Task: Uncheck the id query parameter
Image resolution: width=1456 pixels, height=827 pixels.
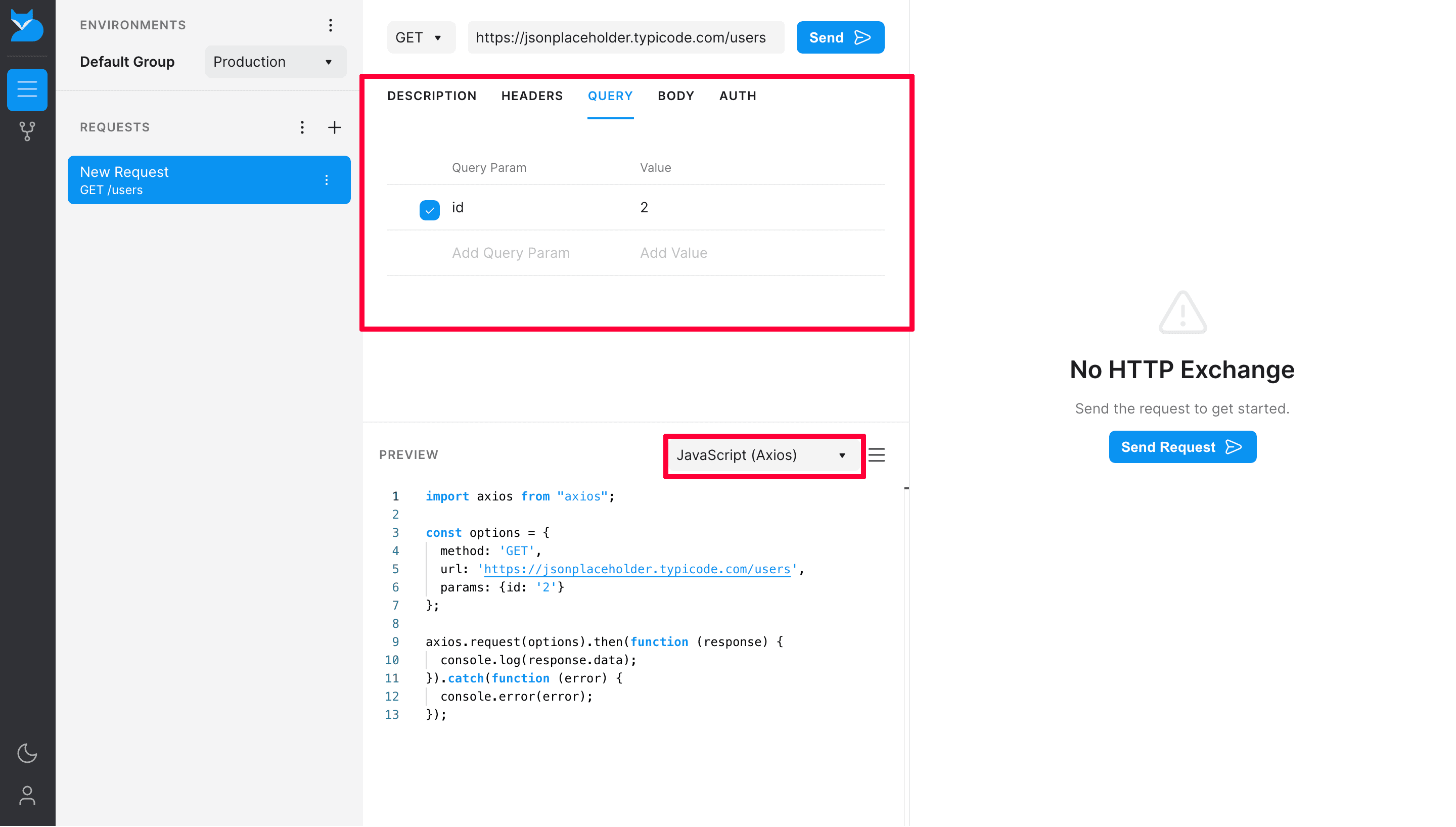Action: pyautogui.click(x=430, y=210)
